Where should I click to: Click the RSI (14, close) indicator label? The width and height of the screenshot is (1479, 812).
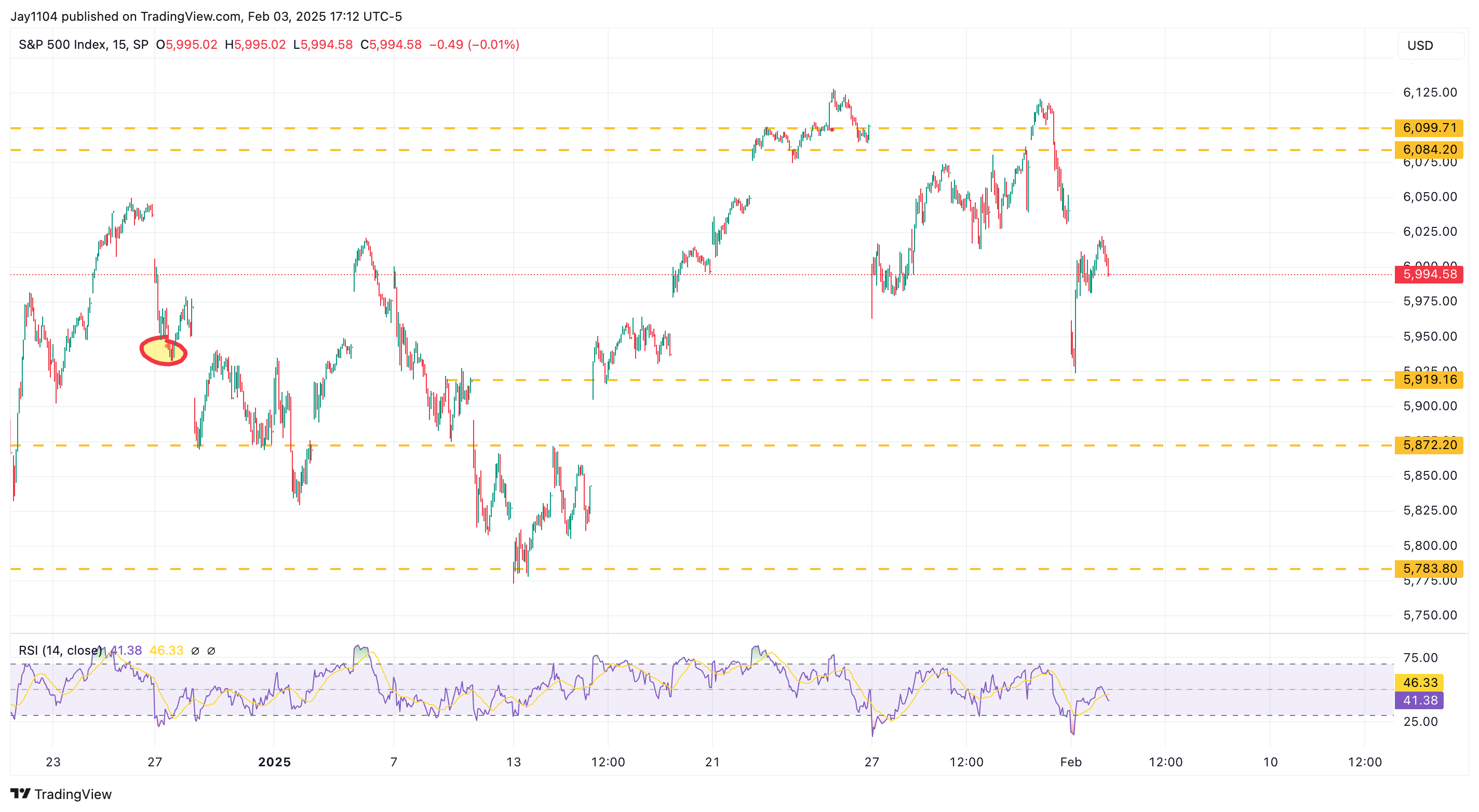tap(60, 651)
